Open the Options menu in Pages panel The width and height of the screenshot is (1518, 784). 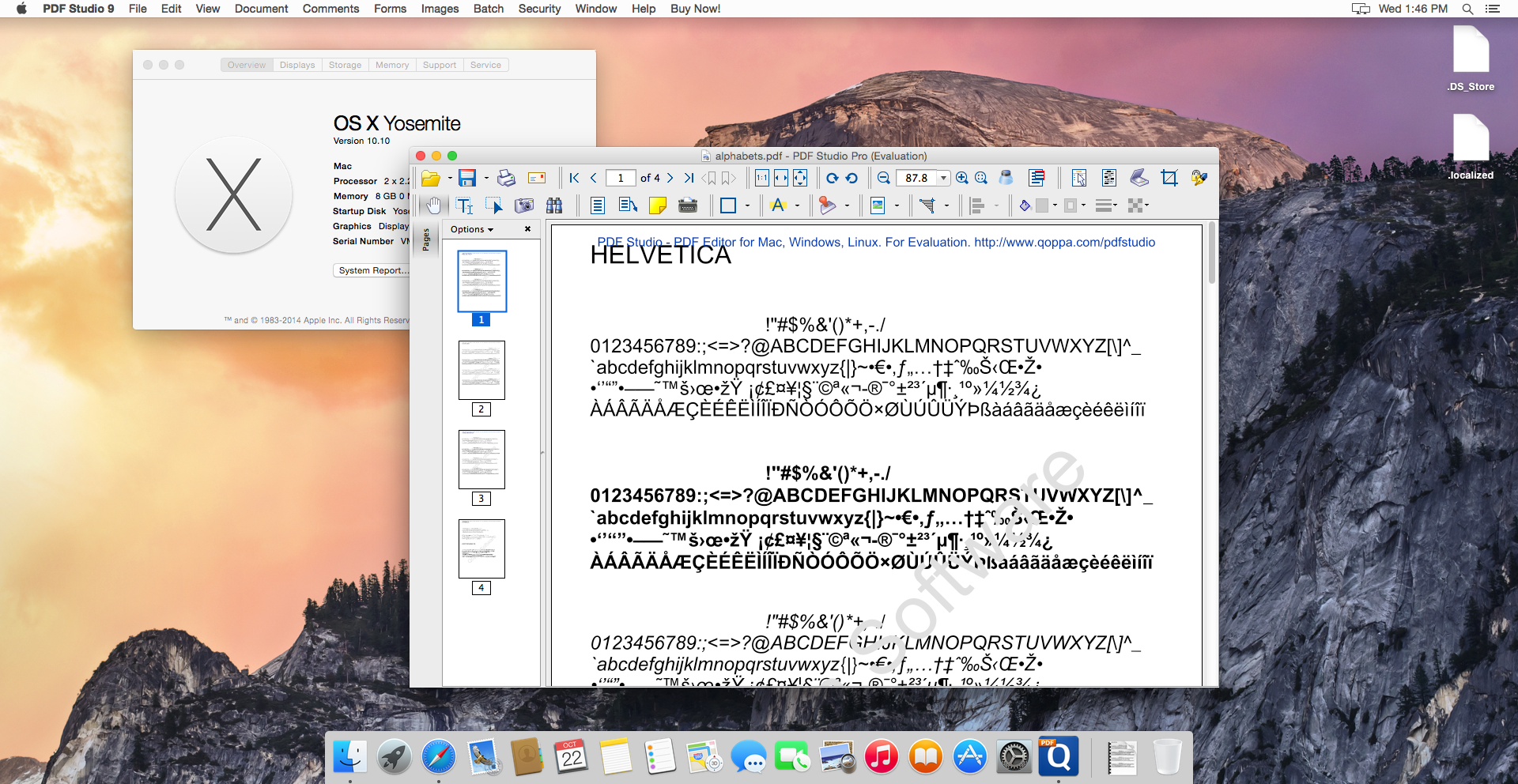(x=472, y=229)
